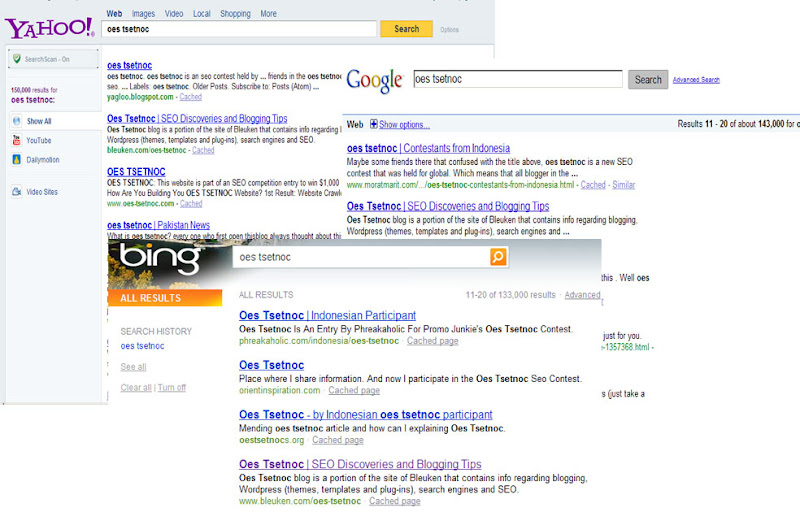Viewport: 800px width, 512px height.
Task: Select the Web label in Google results bar
Action: (355, 124)
